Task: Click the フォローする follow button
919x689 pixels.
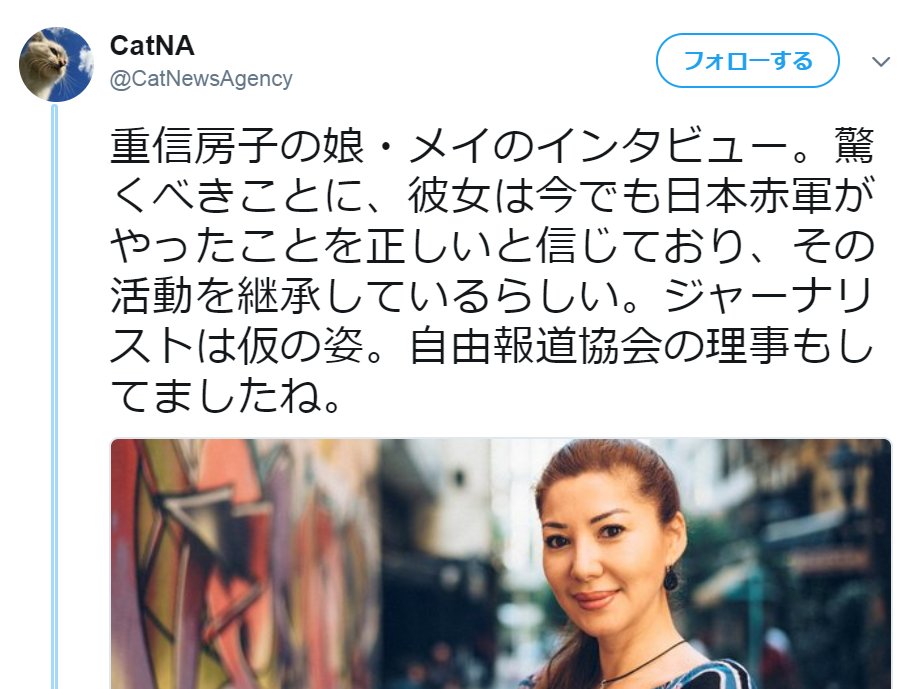Action: 747,61
